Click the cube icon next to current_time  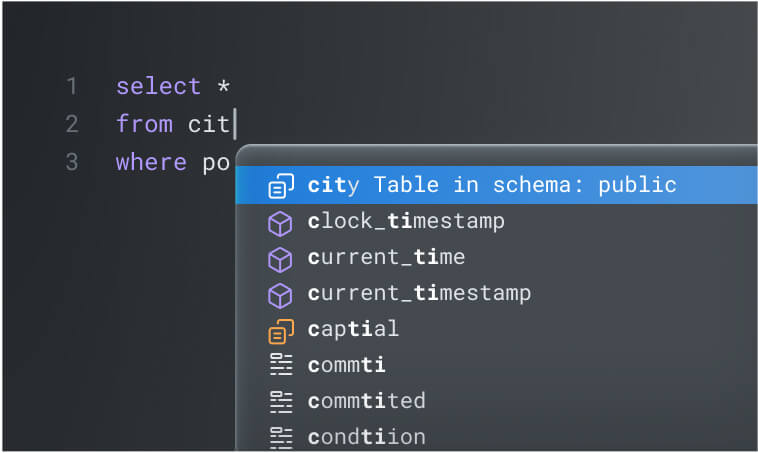click(x=281, y=258)
